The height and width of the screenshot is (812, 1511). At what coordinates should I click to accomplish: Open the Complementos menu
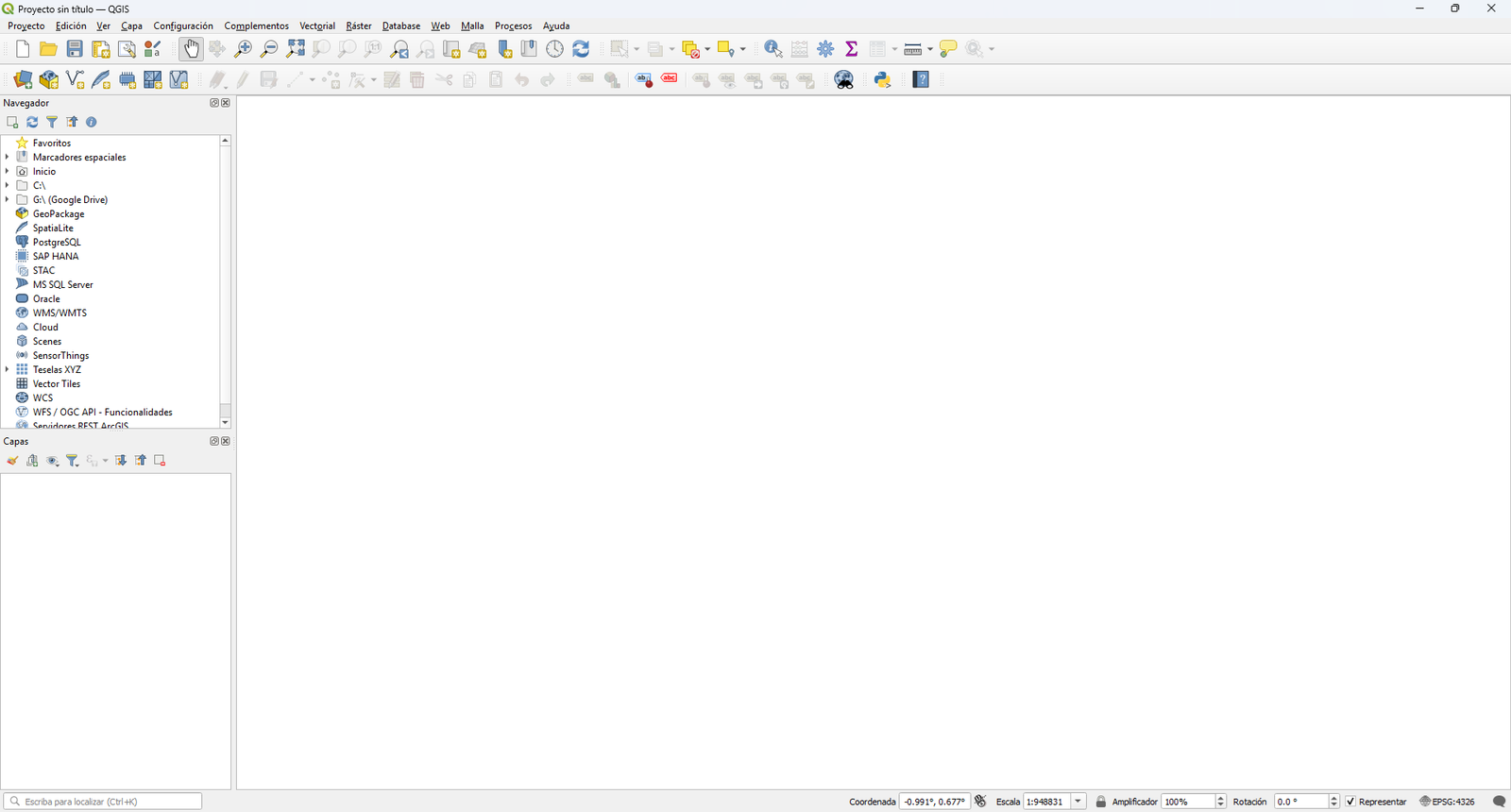(257, 25)
